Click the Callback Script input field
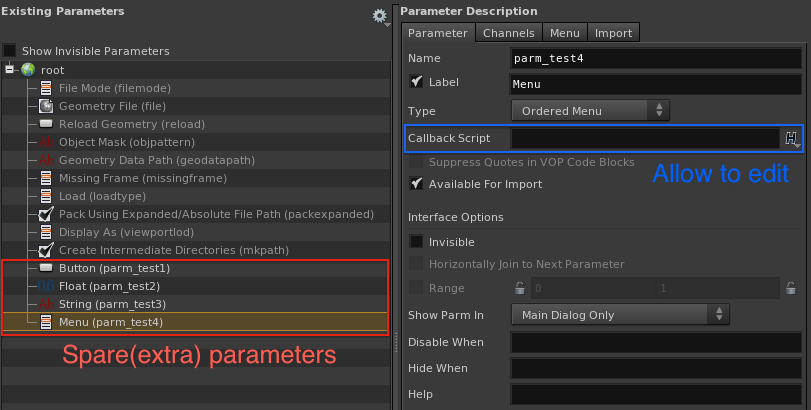 click(645, 139)
